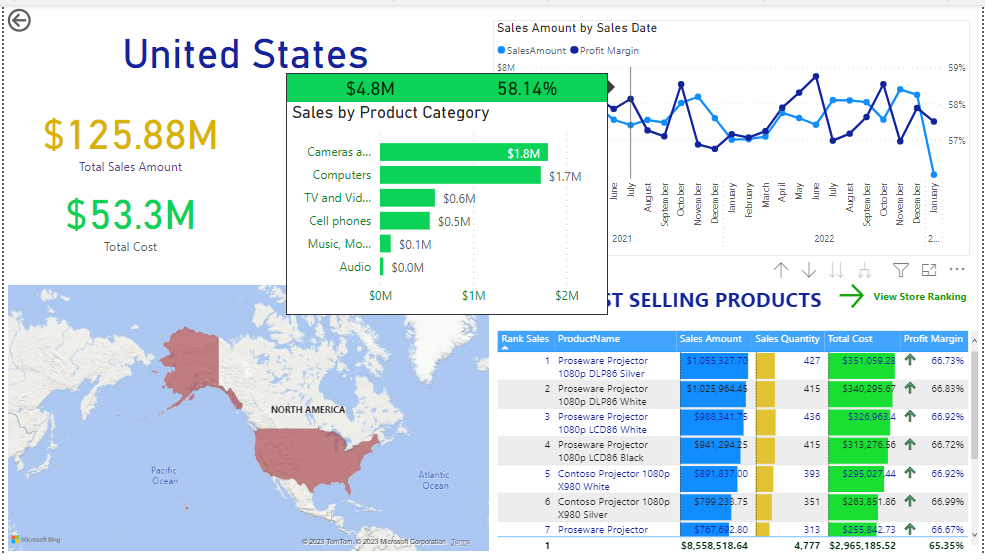Viewport: 996px width, 560px height.
Task: Sort table by Profit Margin header
Action: 933,339
